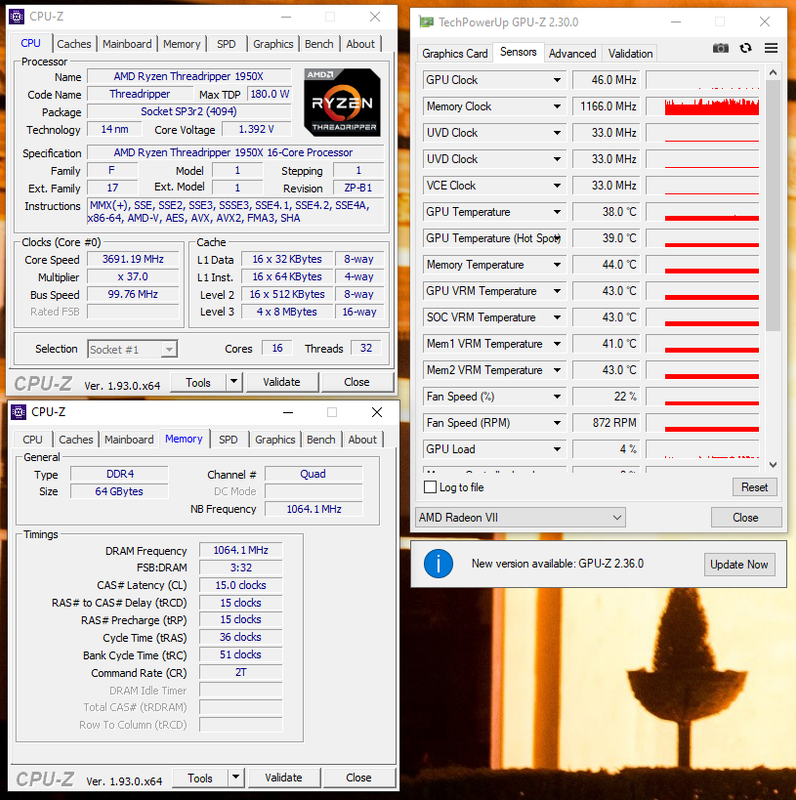Click the Package value Socket SP3r2 (4094)

(189, 112)
